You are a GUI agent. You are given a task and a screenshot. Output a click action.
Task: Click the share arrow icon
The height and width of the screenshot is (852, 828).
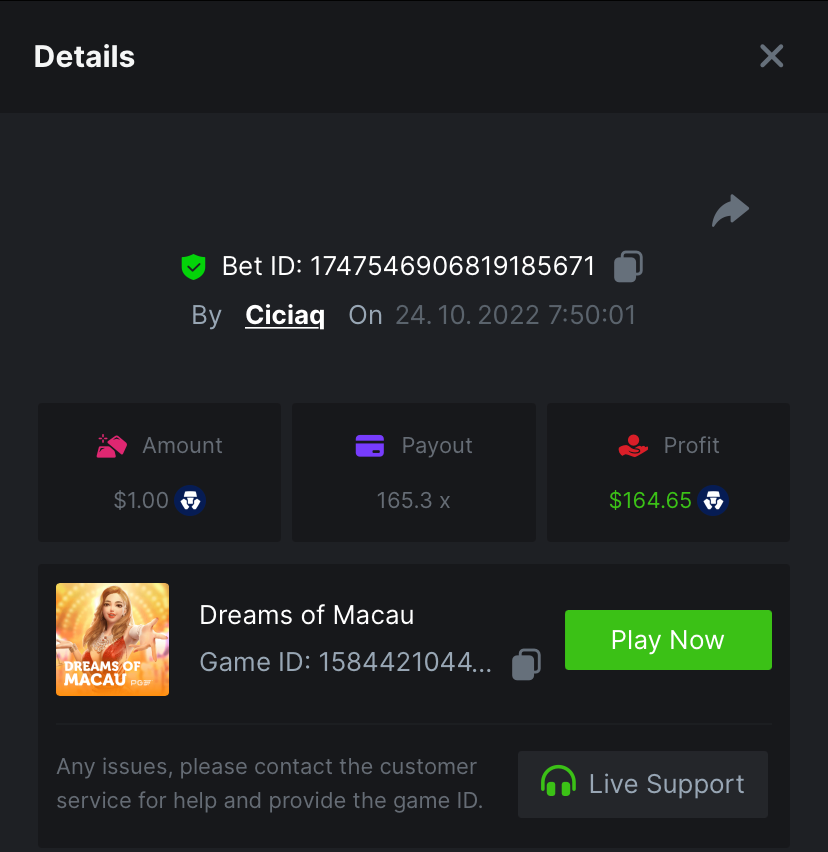730,210
